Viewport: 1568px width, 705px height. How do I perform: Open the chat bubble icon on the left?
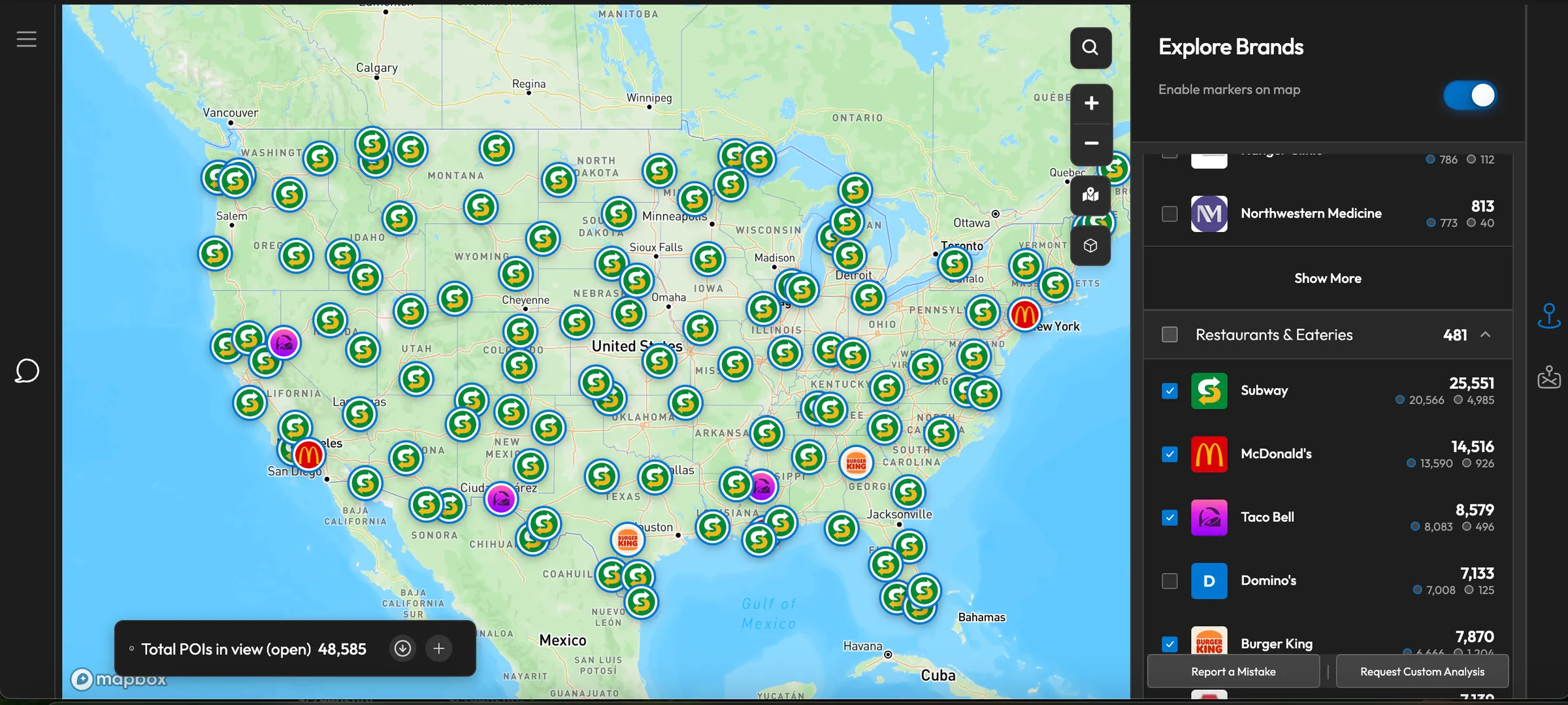(x=26, y=370)
